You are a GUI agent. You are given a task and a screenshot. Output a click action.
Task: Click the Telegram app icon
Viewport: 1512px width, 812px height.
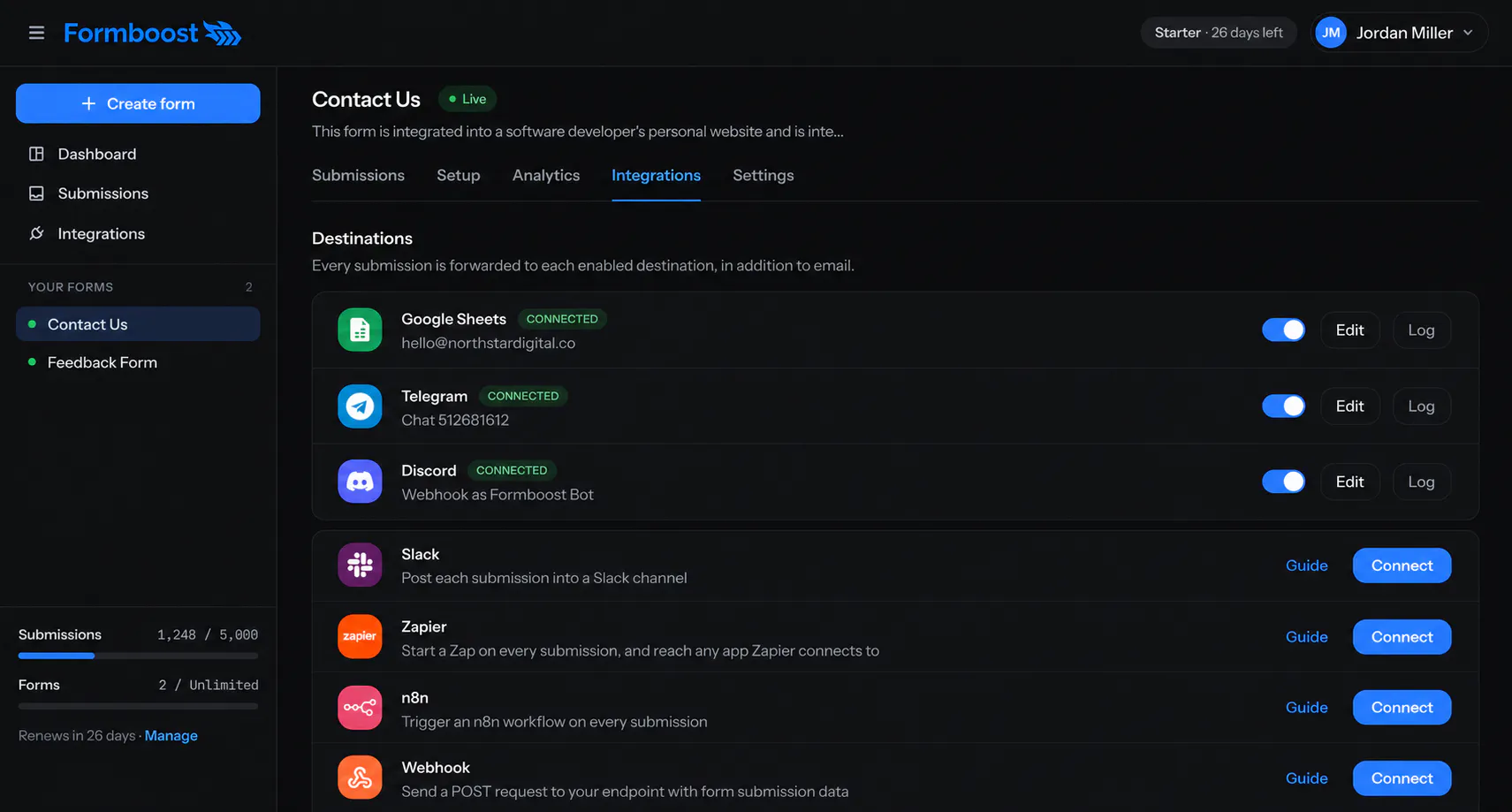(x=360, y=406)
